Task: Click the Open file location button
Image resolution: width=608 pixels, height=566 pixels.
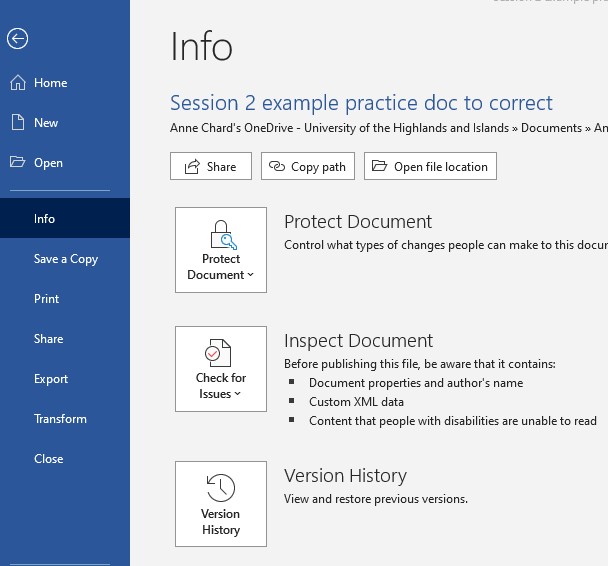Action: (430, 166)
